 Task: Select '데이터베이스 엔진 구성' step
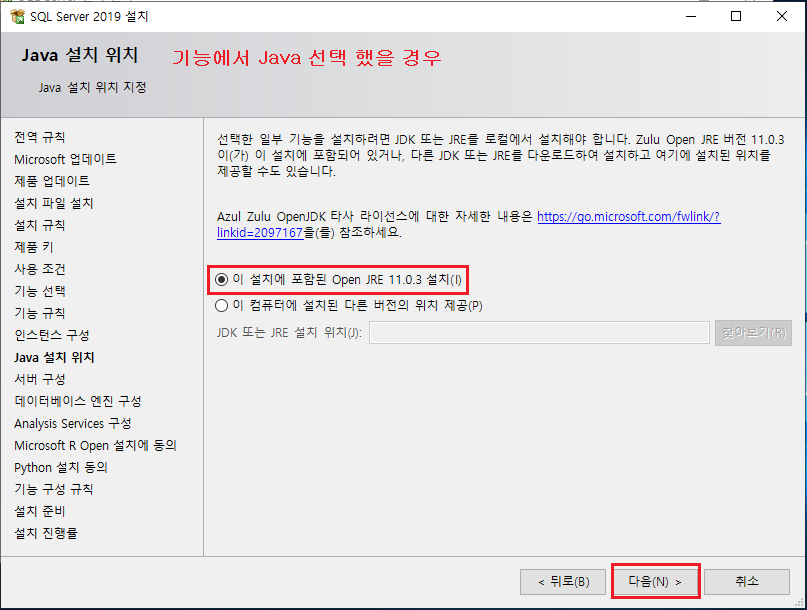coord(78,401)
